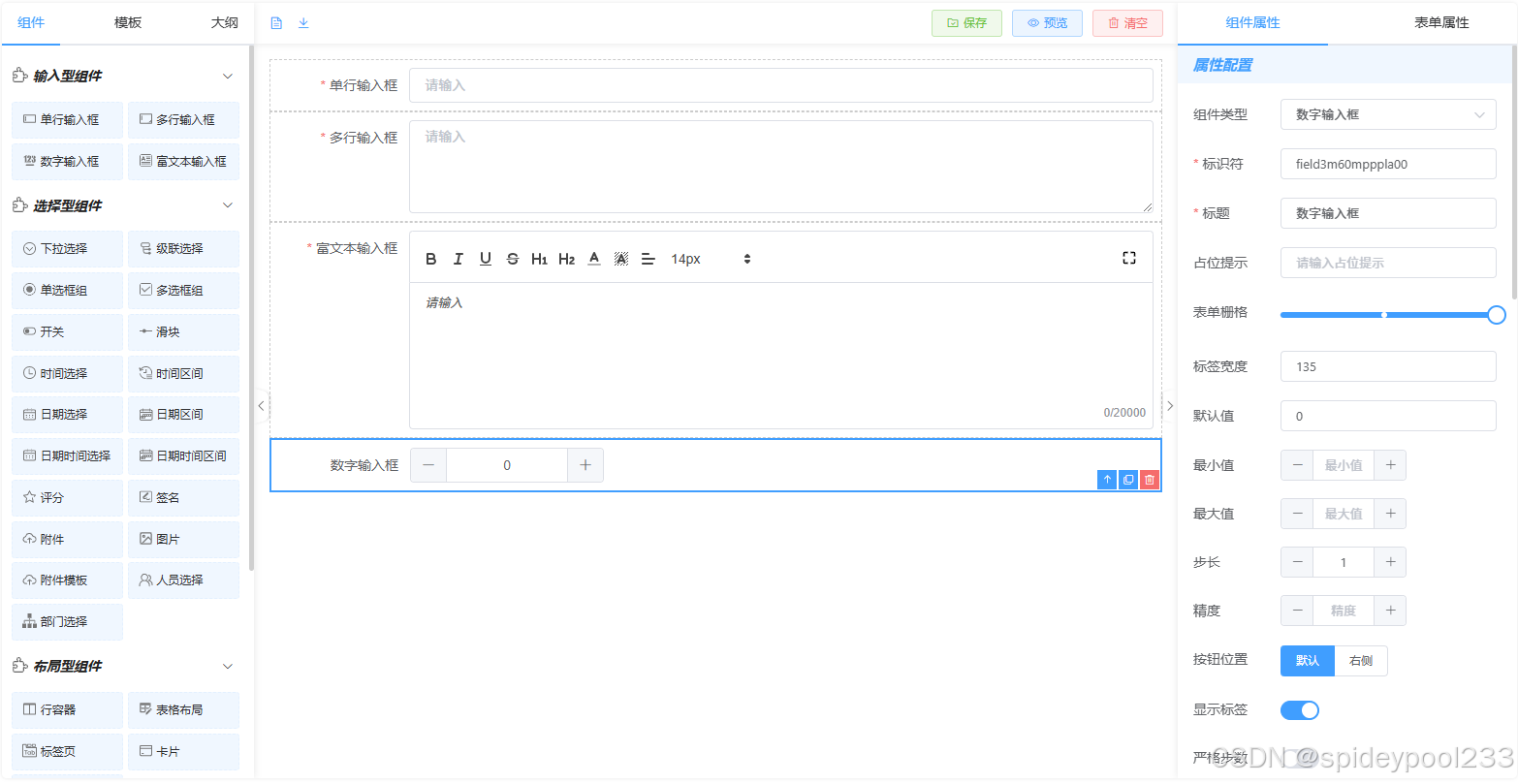Add 富文本输入框 component from palette
Image resolution: width=1518 pixels, height=784 pixels.
tap(184, 162)
